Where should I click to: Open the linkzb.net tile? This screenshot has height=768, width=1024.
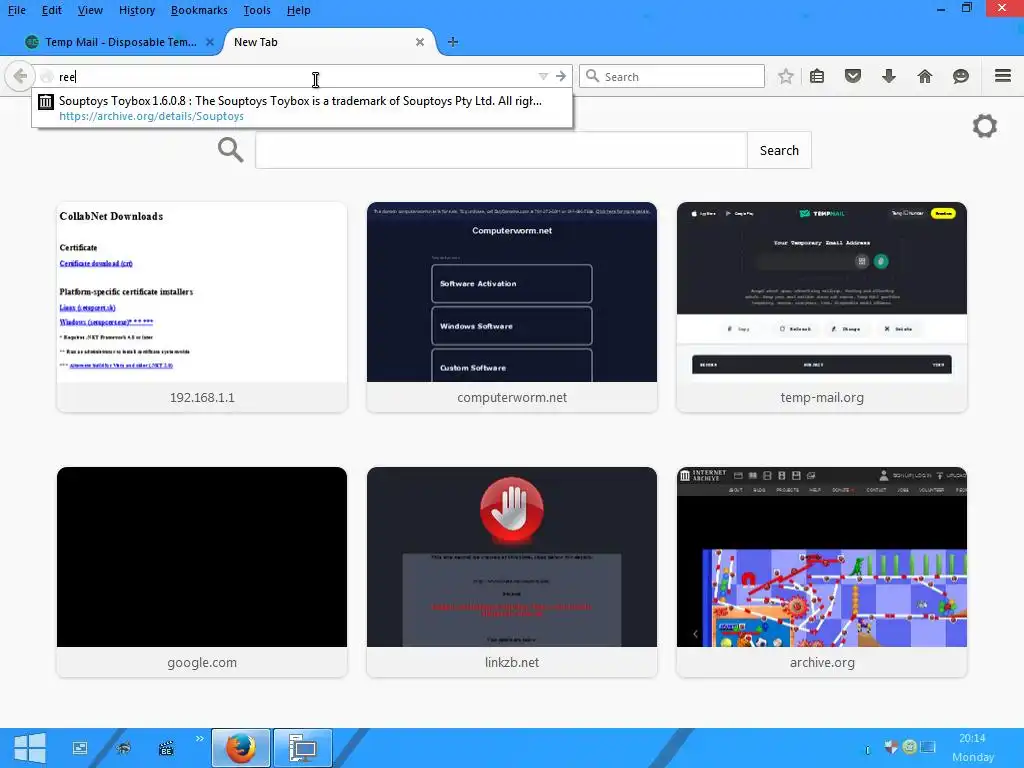[x=512, y=571]
